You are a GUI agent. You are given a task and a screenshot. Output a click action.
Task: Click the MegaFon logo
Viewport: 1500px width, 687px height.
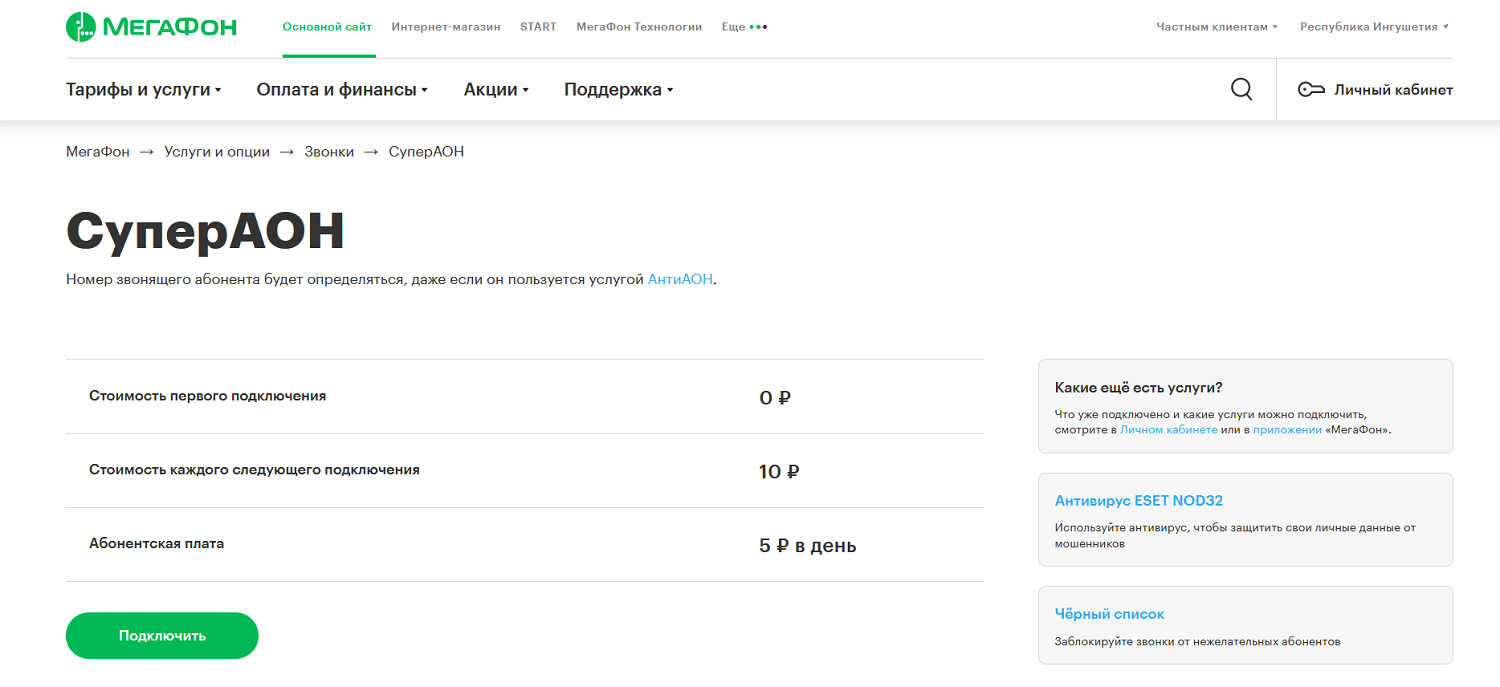point(151,27)
